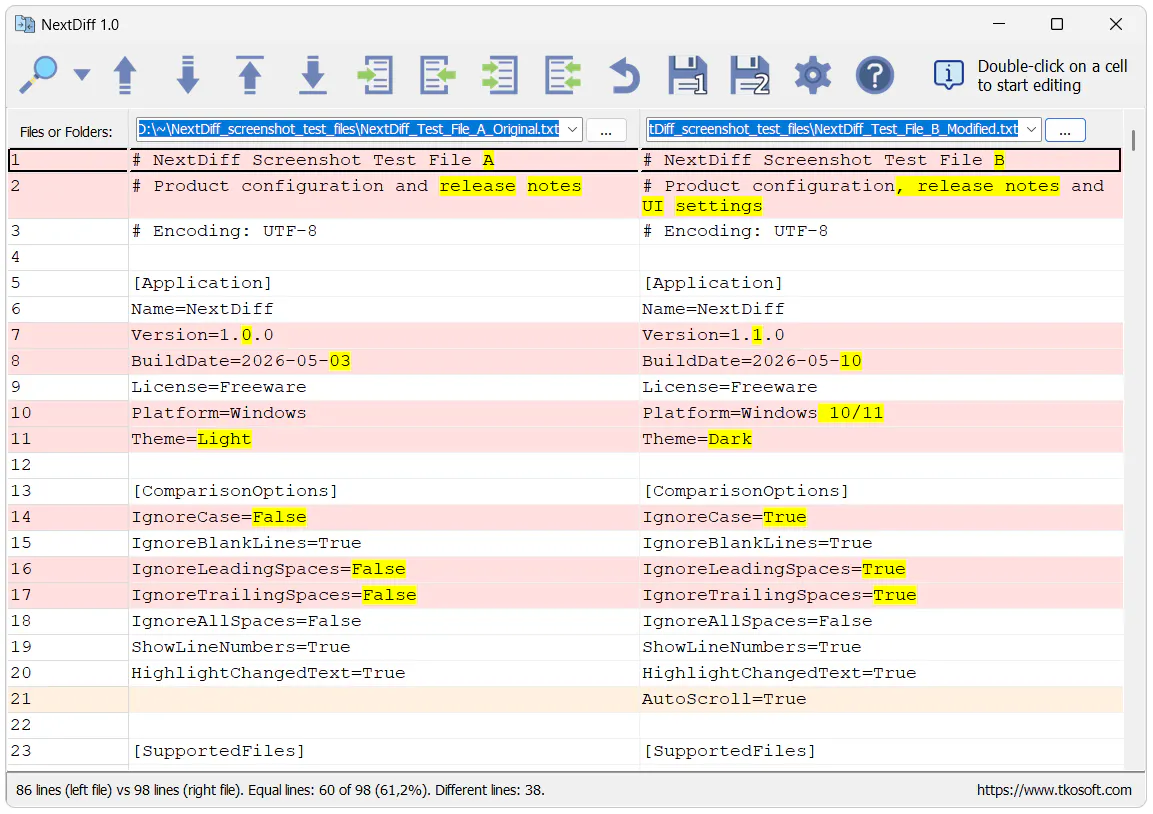Viewport: 1153px width, 814px height.
Task: Go to next difference (down arrow)
Action: pyautogui.click(x=188, y=75)
